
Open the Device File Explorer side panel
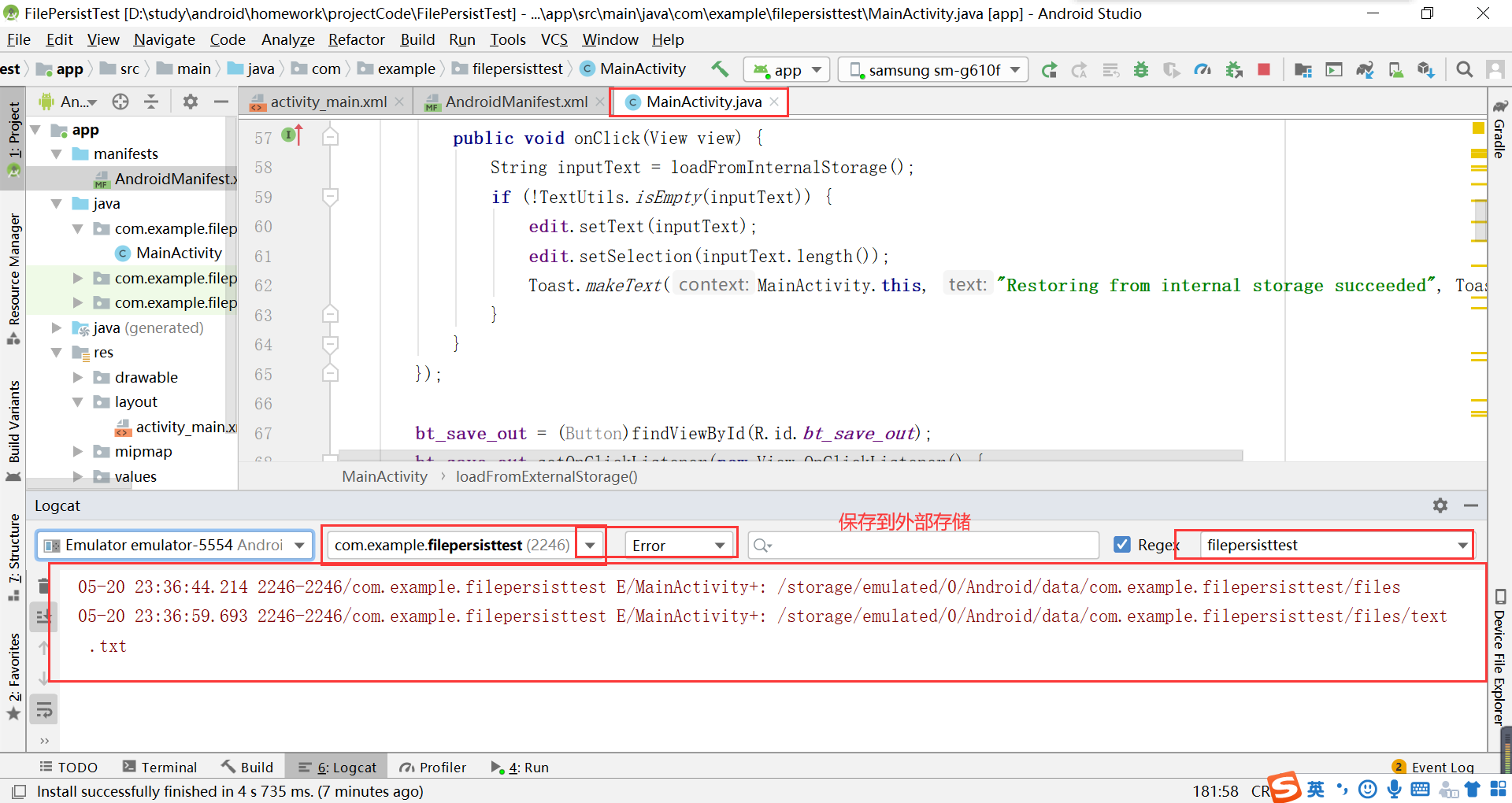coord(1499,657)
